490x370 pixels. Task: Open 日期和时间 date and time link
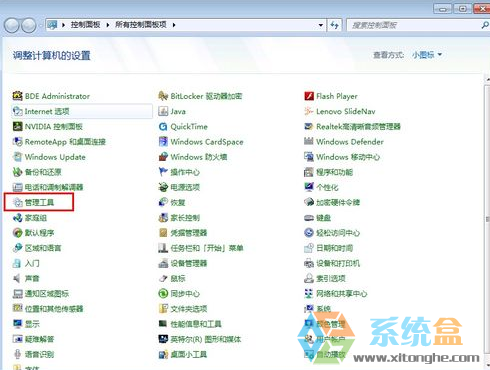click(334, 248)
